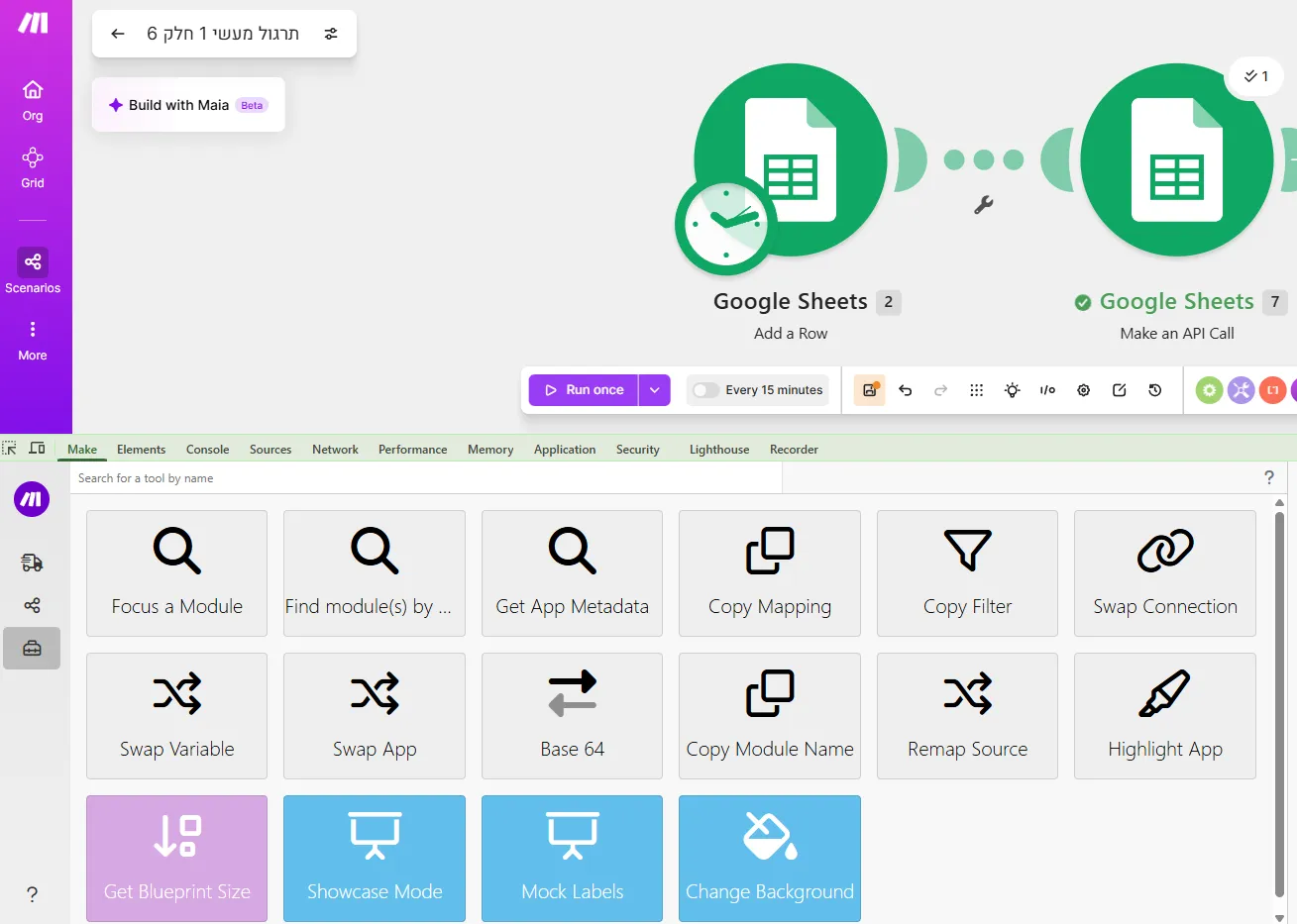Switch to the Recorder tab
The height and width of the screenshot is (924, 1297).
[x=794, y=450]
